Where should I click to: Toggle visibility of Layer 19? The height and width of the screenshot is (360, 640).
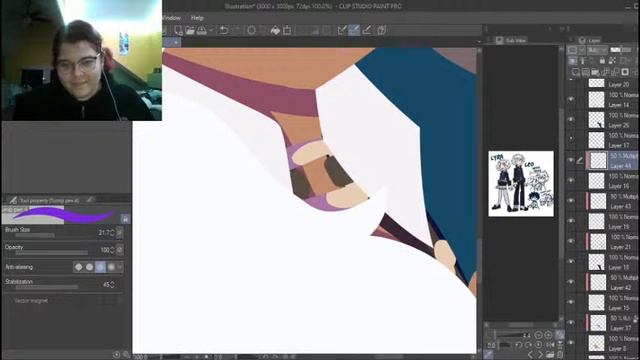pyautogui.click(x=571, y=221)
